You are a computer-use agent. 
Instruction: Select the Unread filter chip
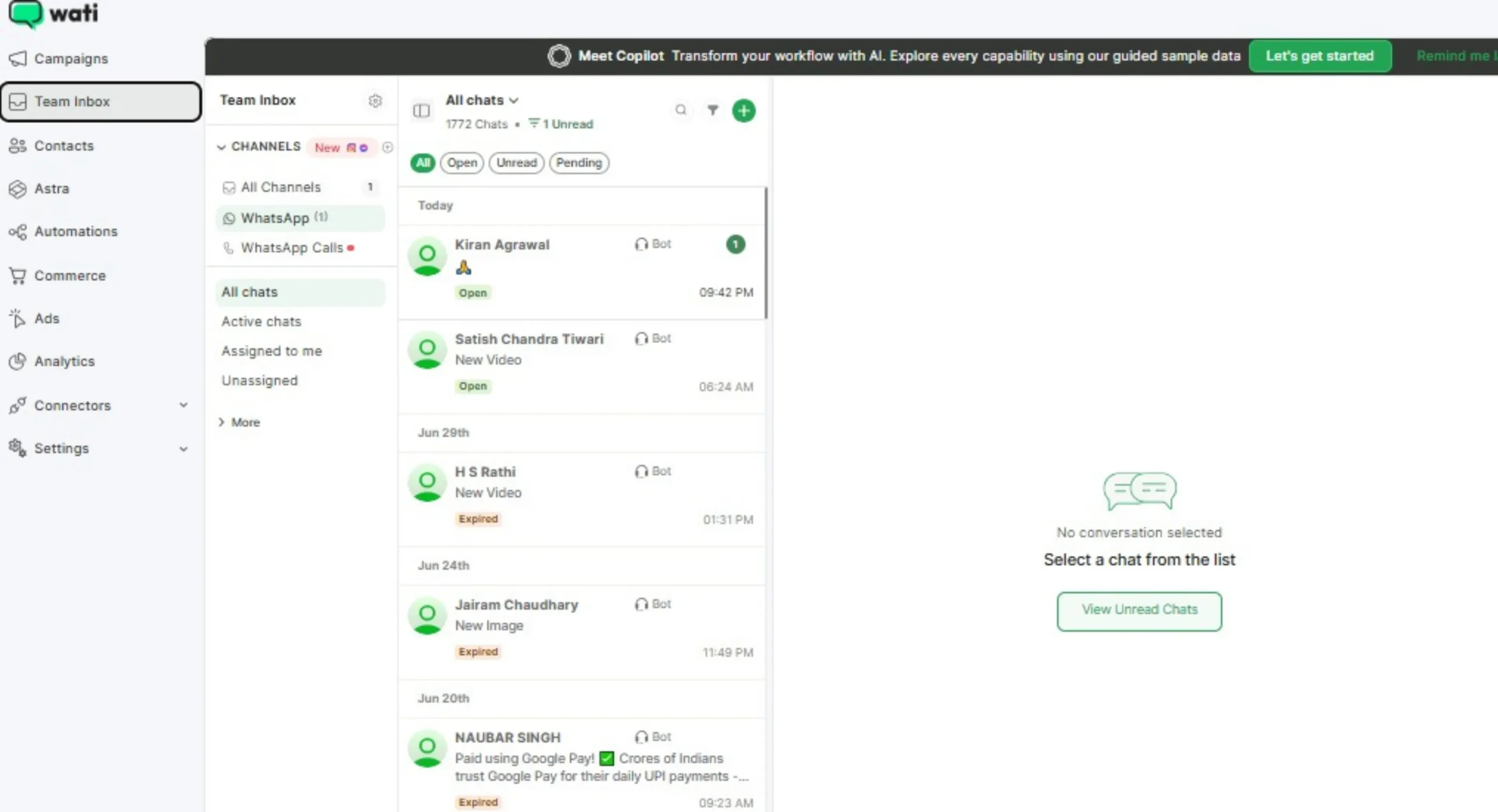pyautogui.click(x=516, y=163)
